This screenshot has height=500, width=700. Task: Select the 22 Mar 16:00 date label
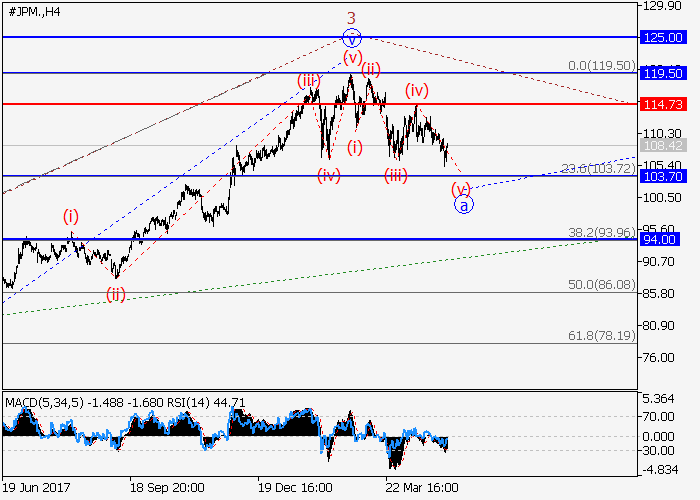[x=423, y=488]
